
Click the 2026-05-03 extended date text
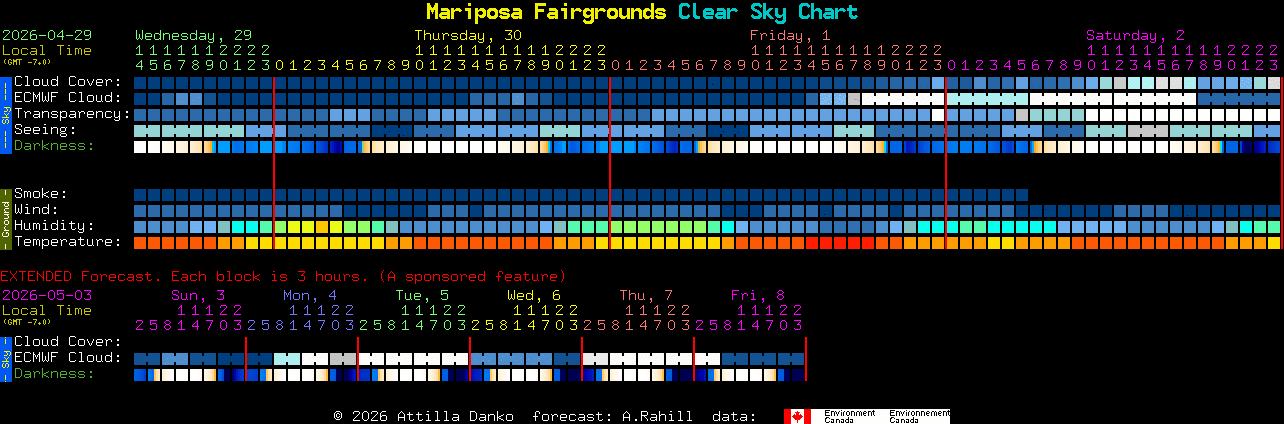47,295
